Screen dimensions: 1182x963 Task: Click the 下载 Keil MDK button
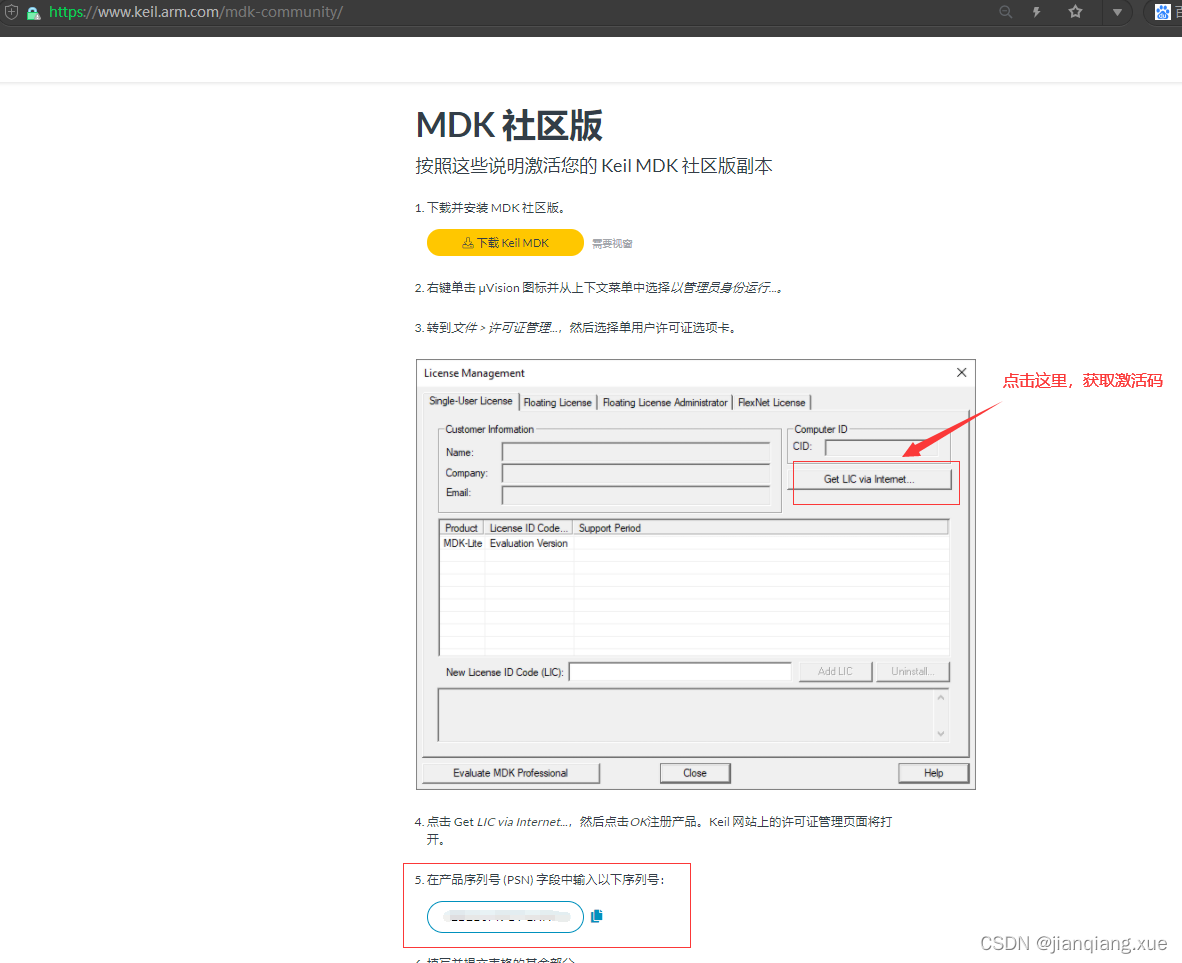point(505,242)
